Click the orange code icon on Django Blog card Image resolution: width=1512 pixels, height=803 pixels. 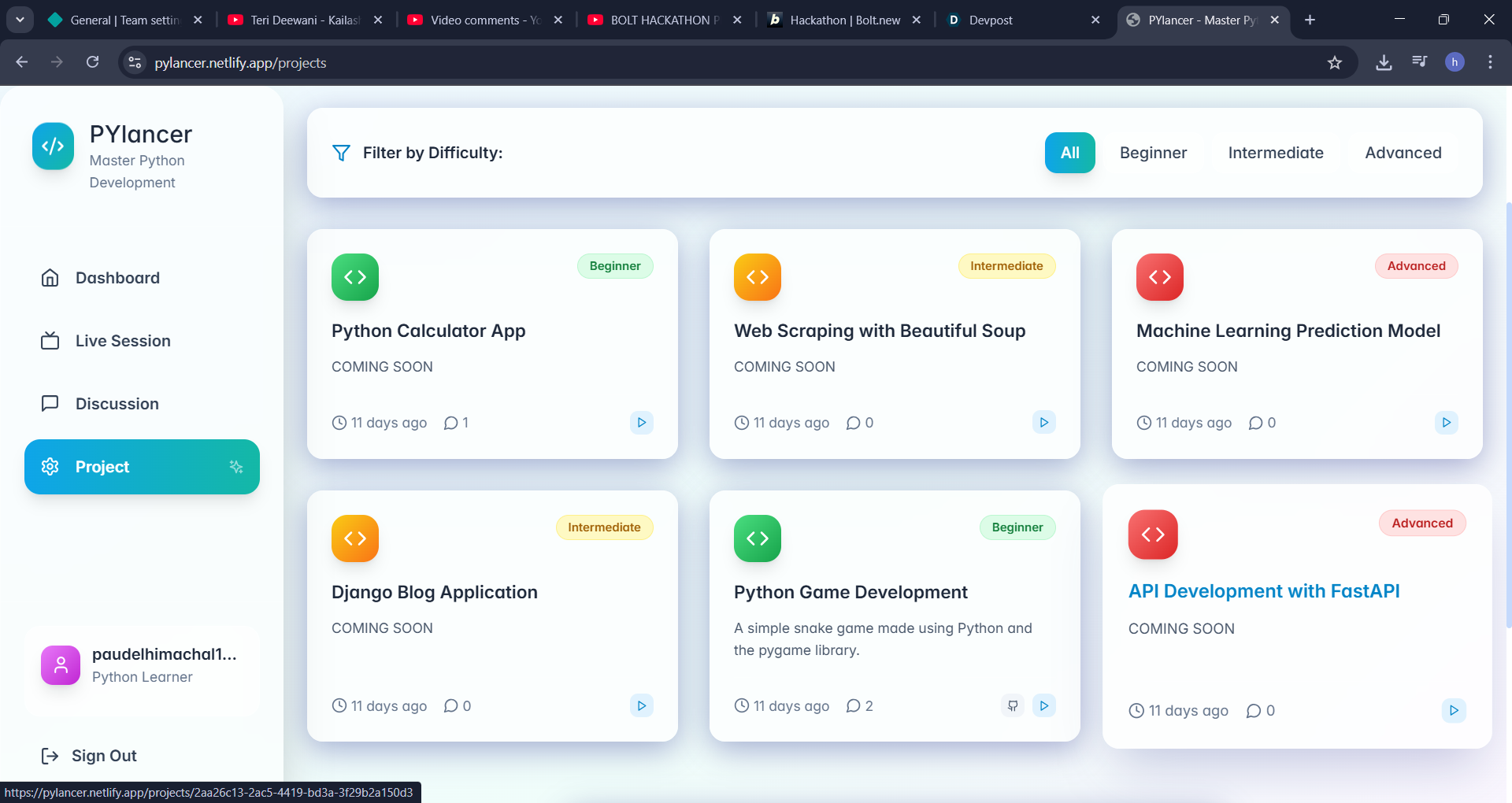click(355, 538)
